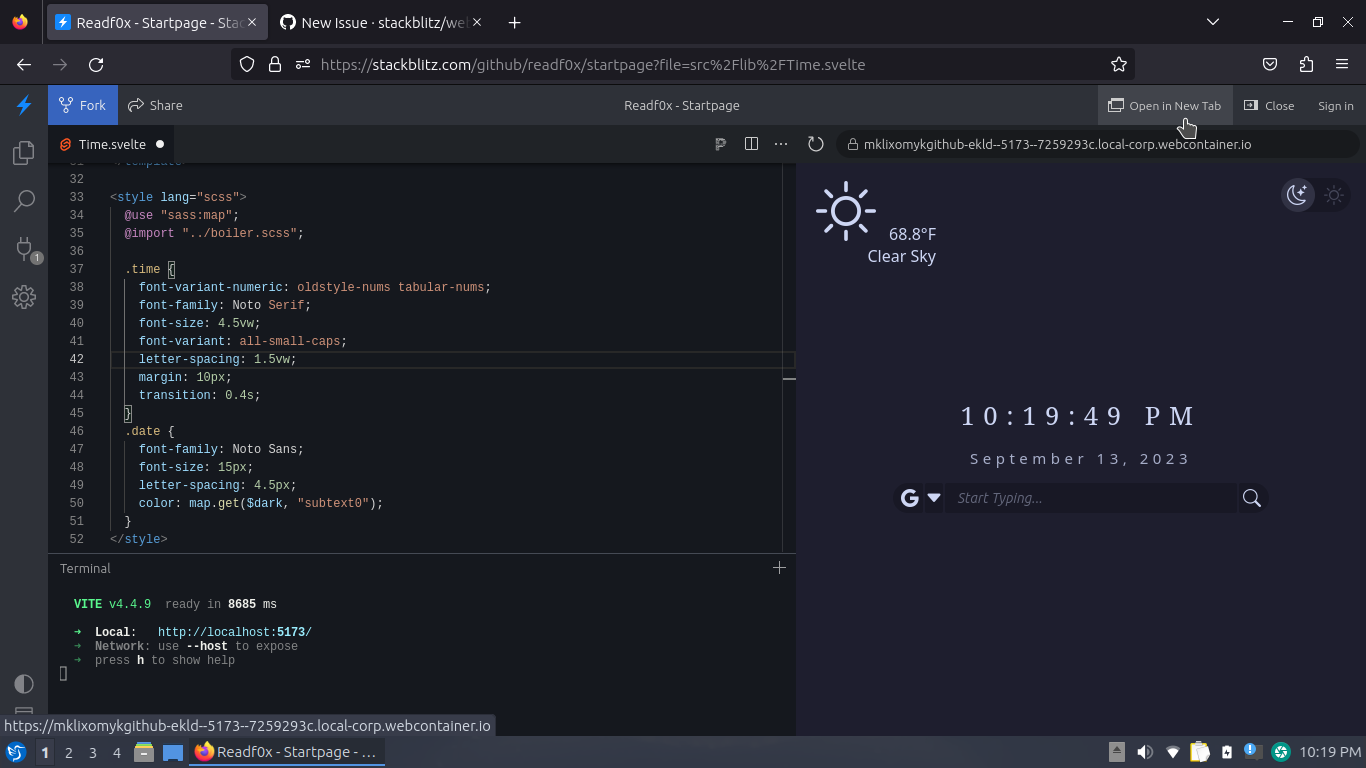Image resolution: width=1366 pixels, height=768 pixels.
Task: Open the Search panel in the sidebar
Action: [x=24, y=201]
